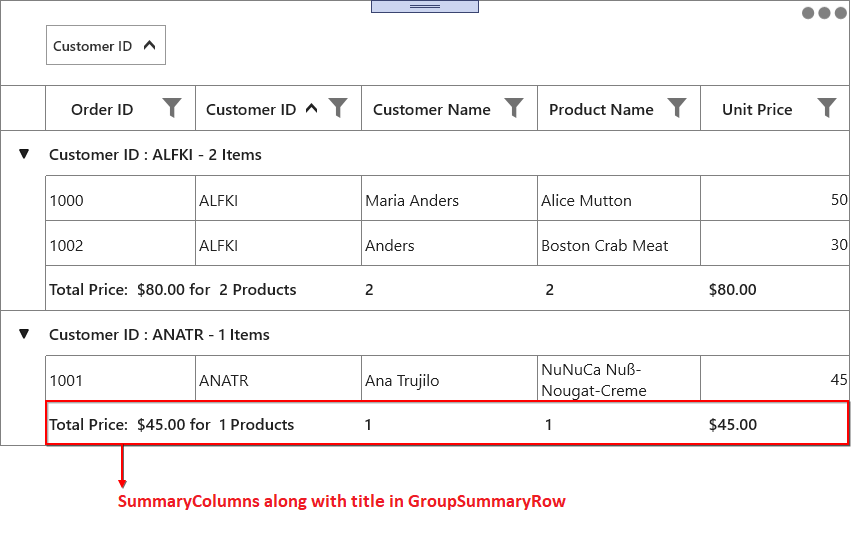Screen dimensions: 851x544
Task: Click the unit price 50 cell
Action: (775, 198)
